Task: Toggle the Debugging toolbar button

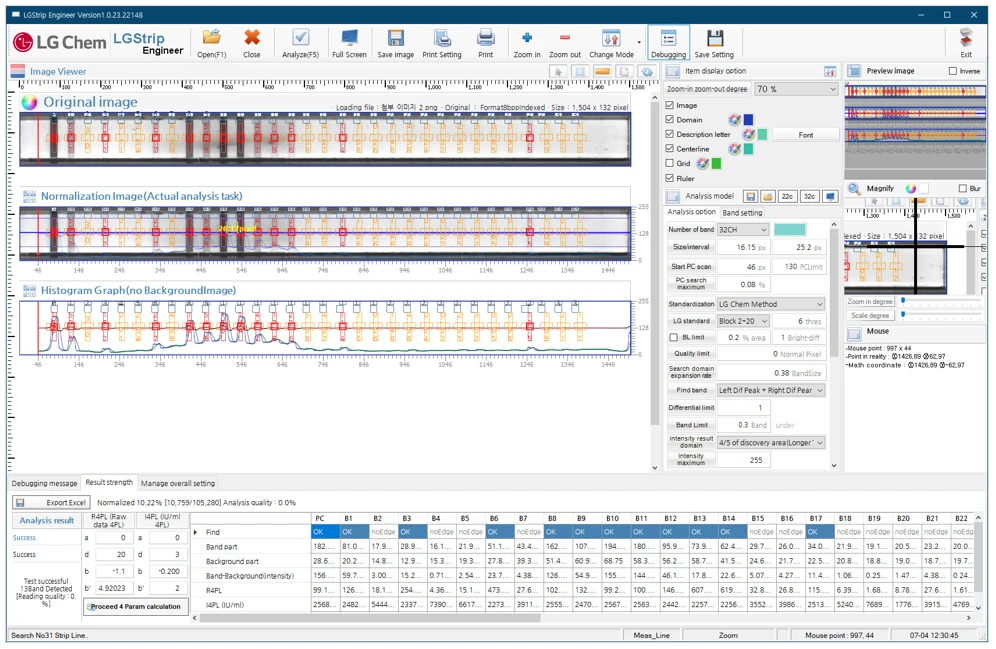Action: [668, 43]
